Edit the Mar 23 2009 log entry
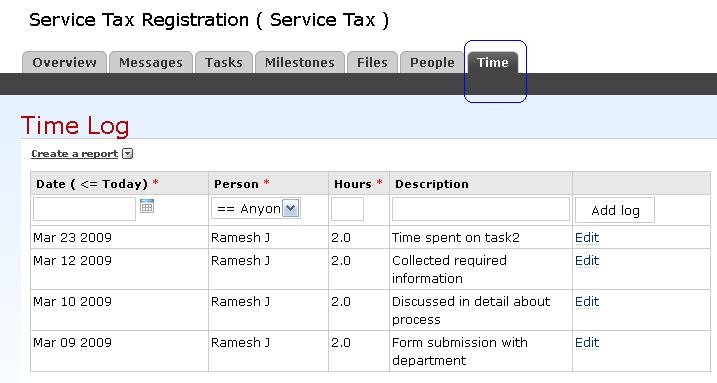This screenshot has height=383, width=717. pyautogui.click(x=587, y=238)
